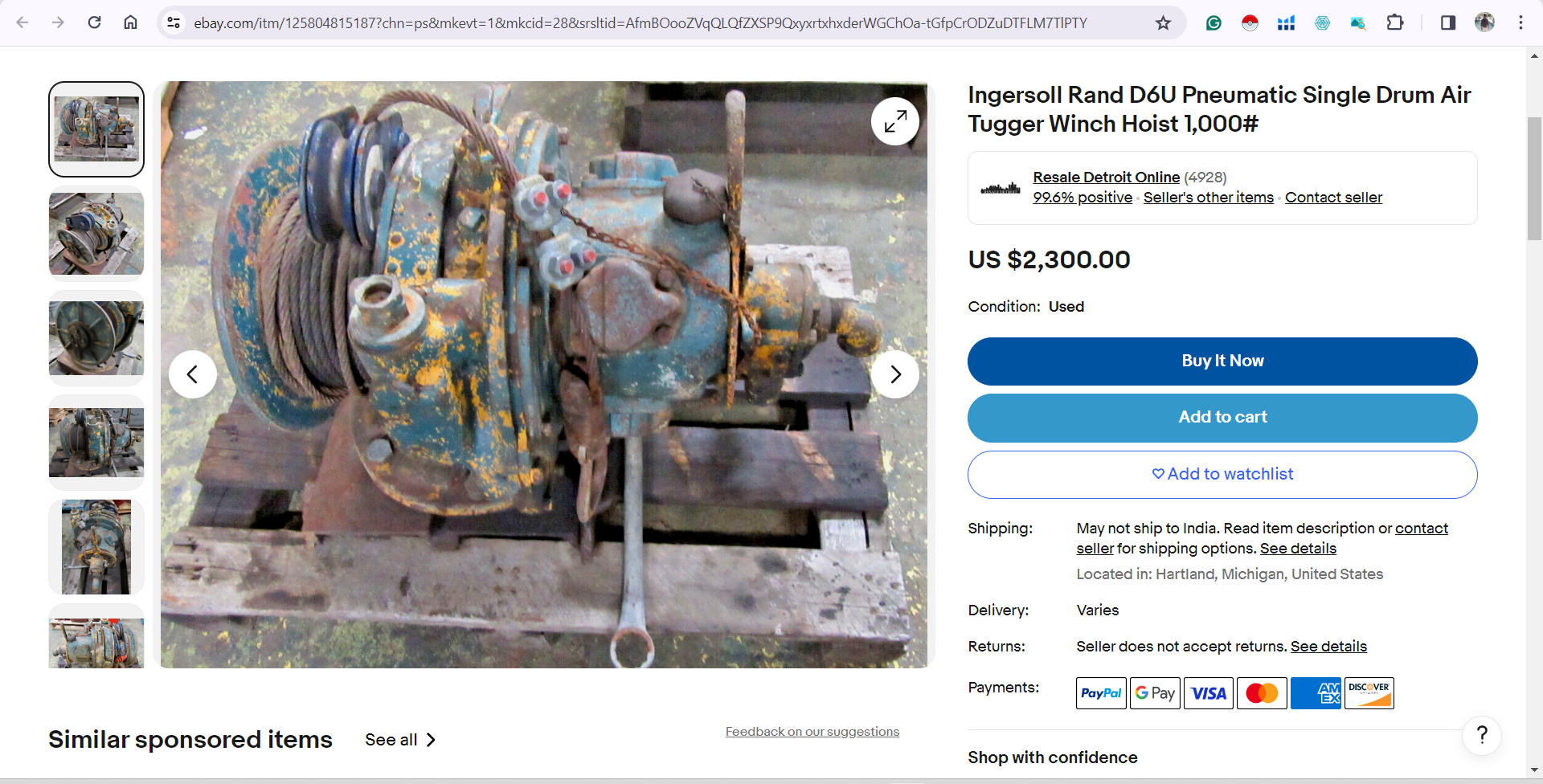The width and height of the screenshot is (1543, 784).
Task: View site information icon in address bar
Action: pyautogui.click(x=174, y=22)
